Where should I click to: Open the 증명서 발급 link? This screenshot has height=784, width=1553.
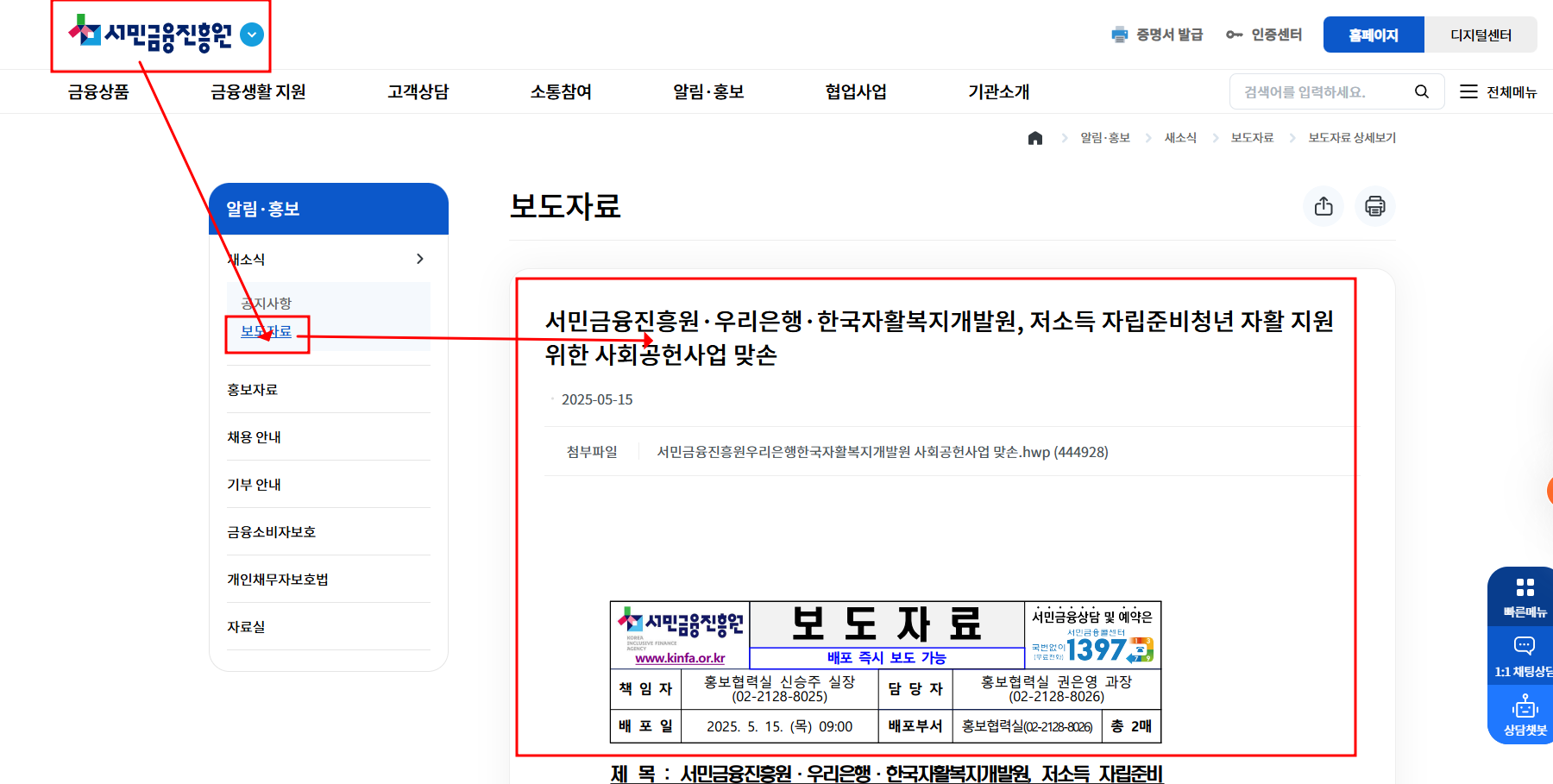[x=1169, y=34]
